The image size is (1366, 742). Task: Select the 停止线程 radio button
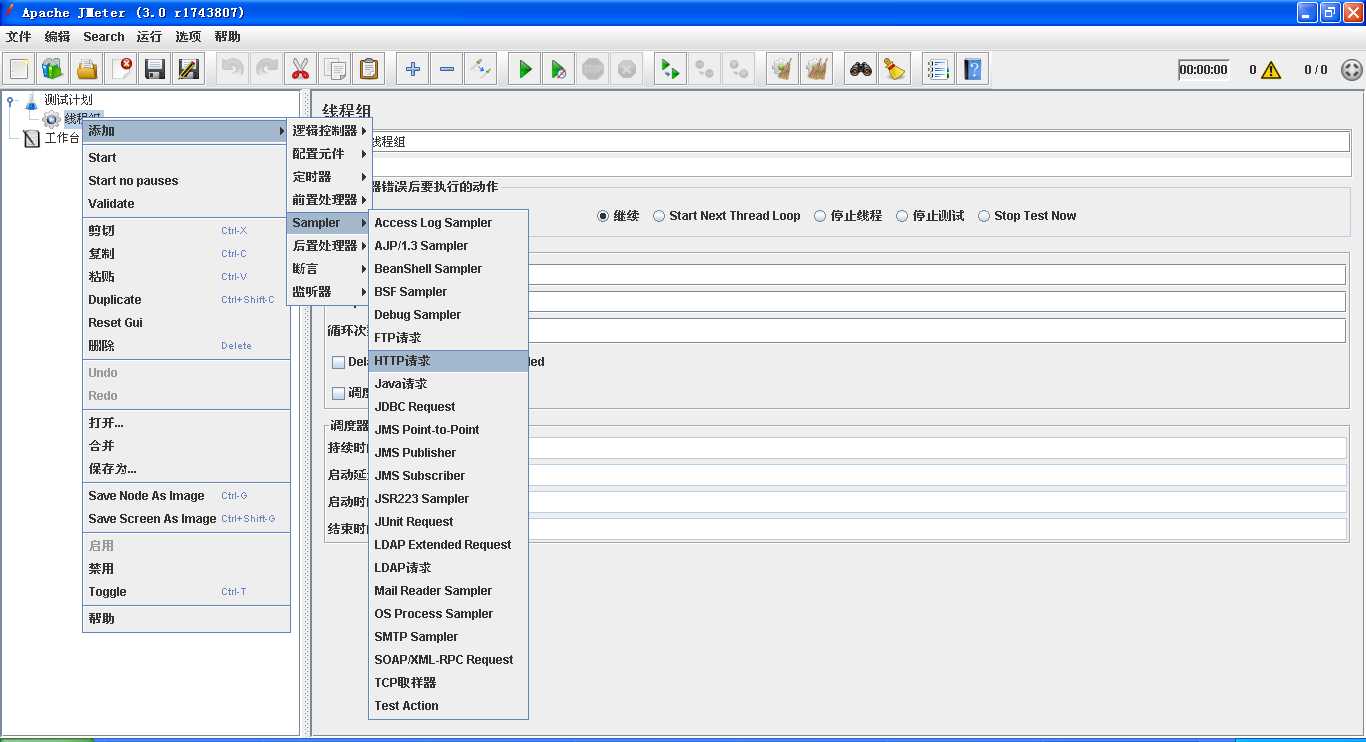click(820, 216)
